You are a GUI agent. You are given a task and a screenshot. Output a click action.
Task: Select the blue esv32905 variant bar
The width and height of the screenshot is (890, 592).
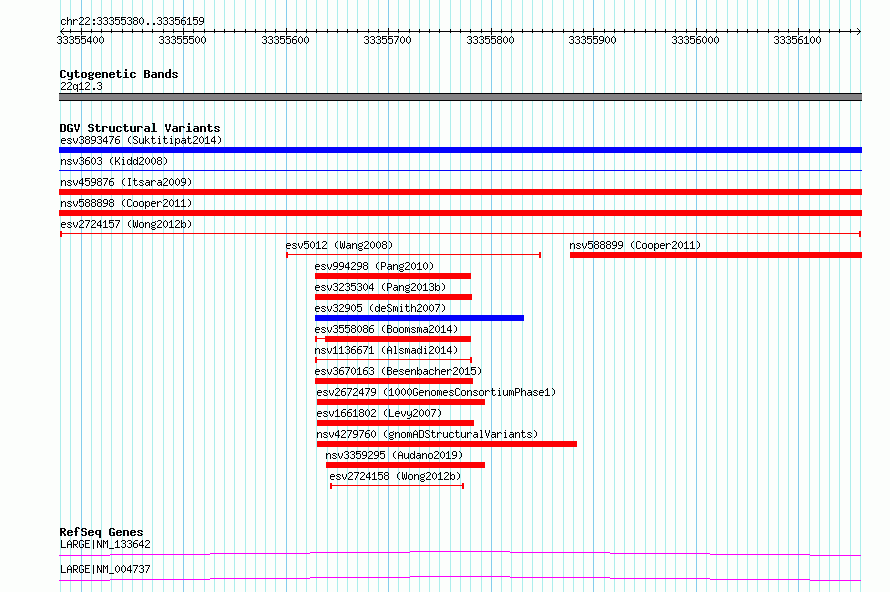tap(419, 318)
